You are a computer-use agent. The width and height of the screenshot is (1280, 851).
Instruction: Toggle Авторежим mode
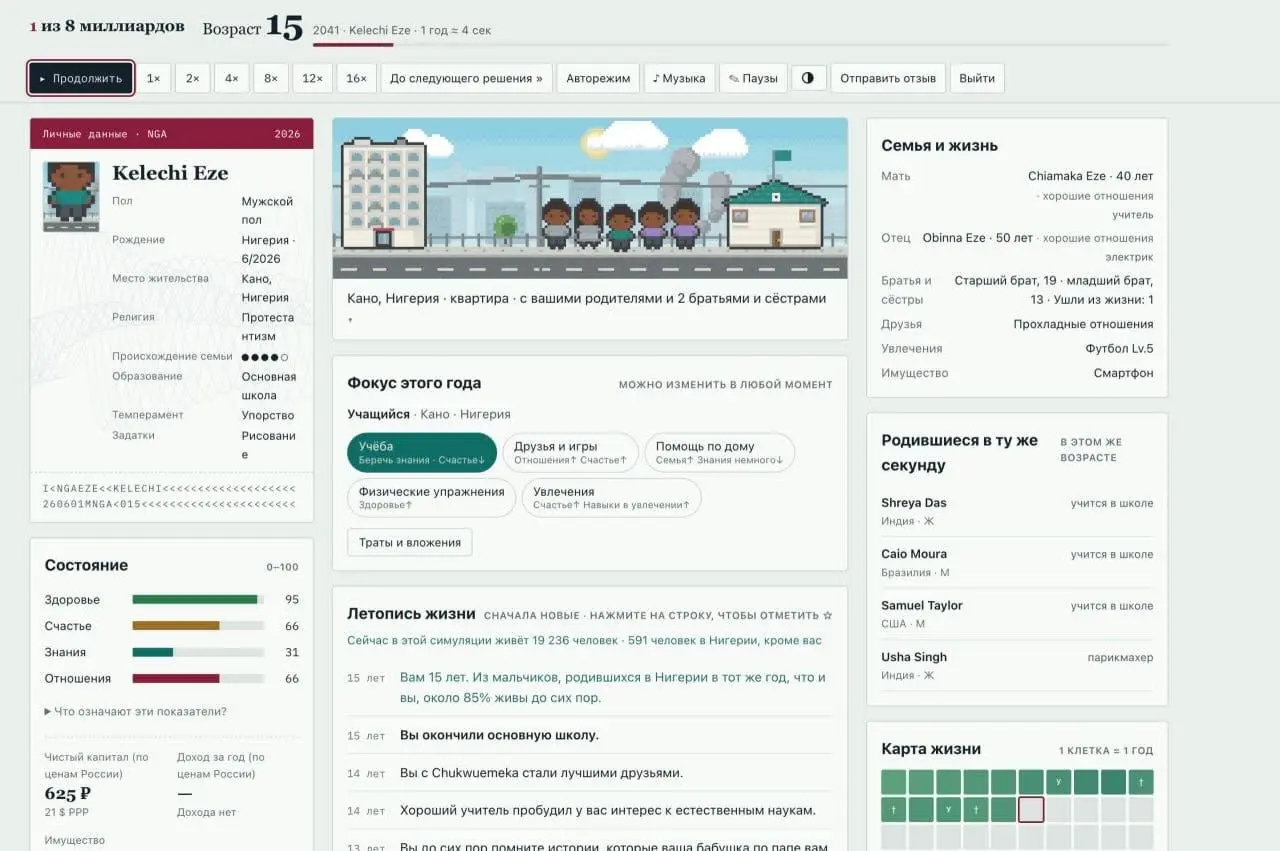[598, 78]
